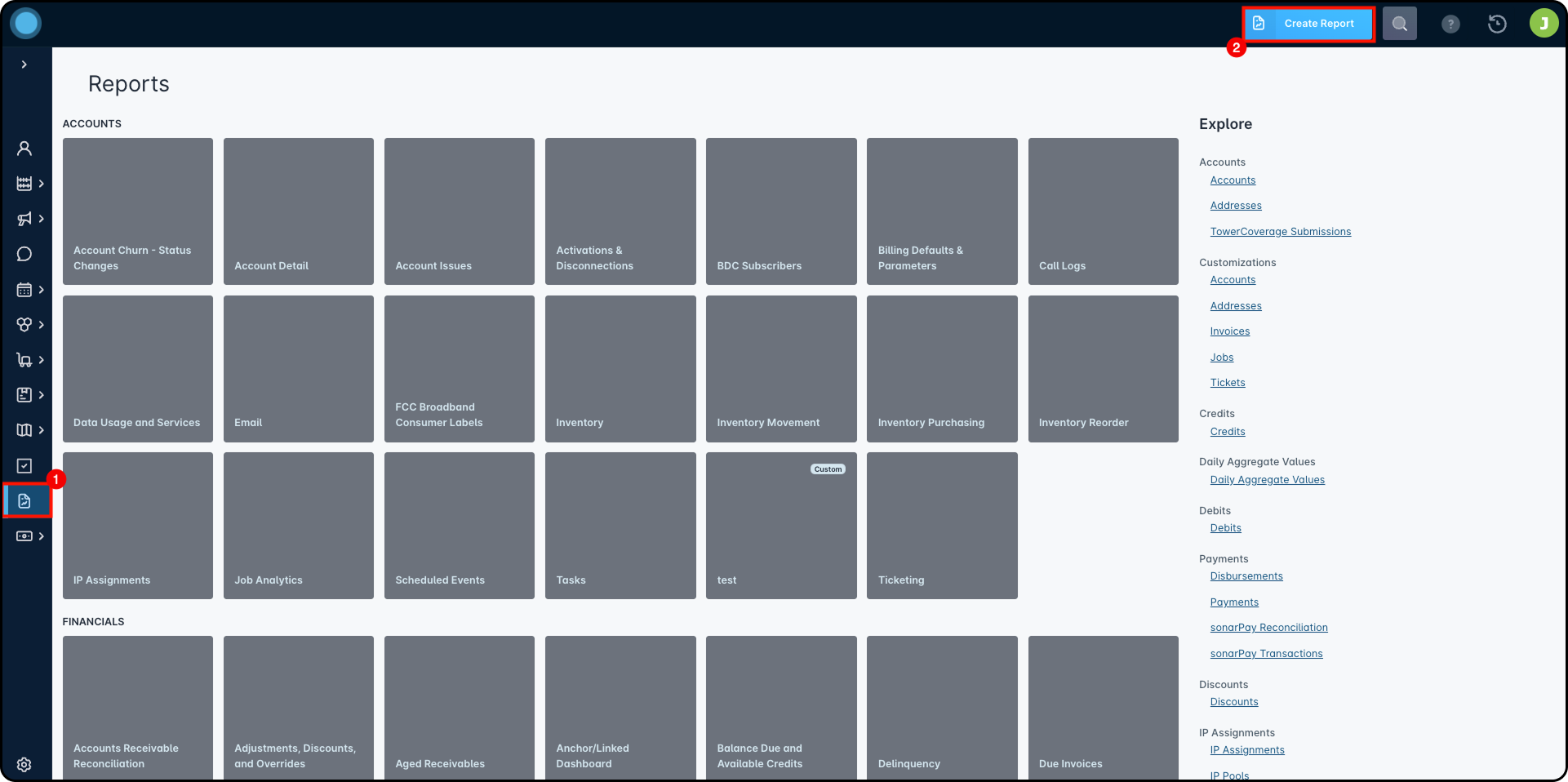Open the Anchor/Linked Dashboard card
Viewport: 1568px width, 782px height.
pos(620,708)
